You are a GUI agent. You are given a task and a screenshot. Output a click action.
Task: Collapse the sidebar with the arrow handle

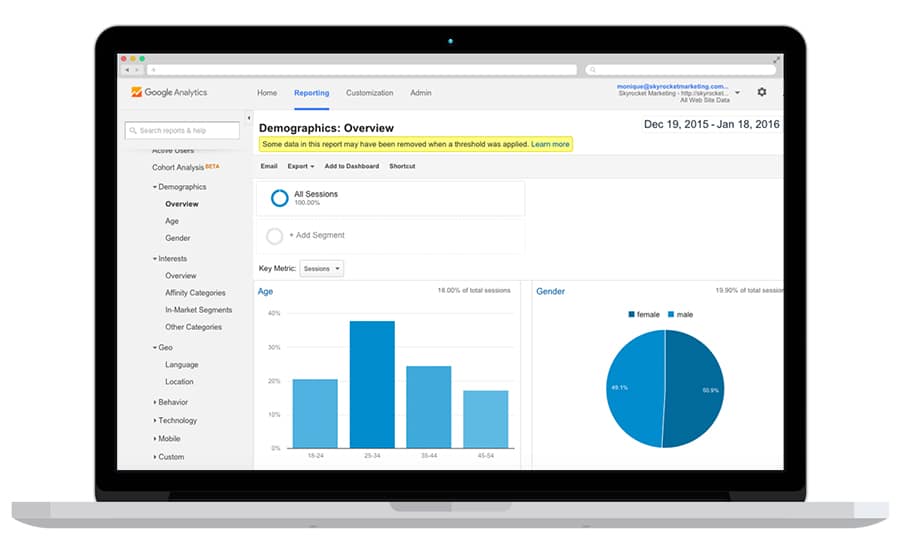(x=249, y=118)
